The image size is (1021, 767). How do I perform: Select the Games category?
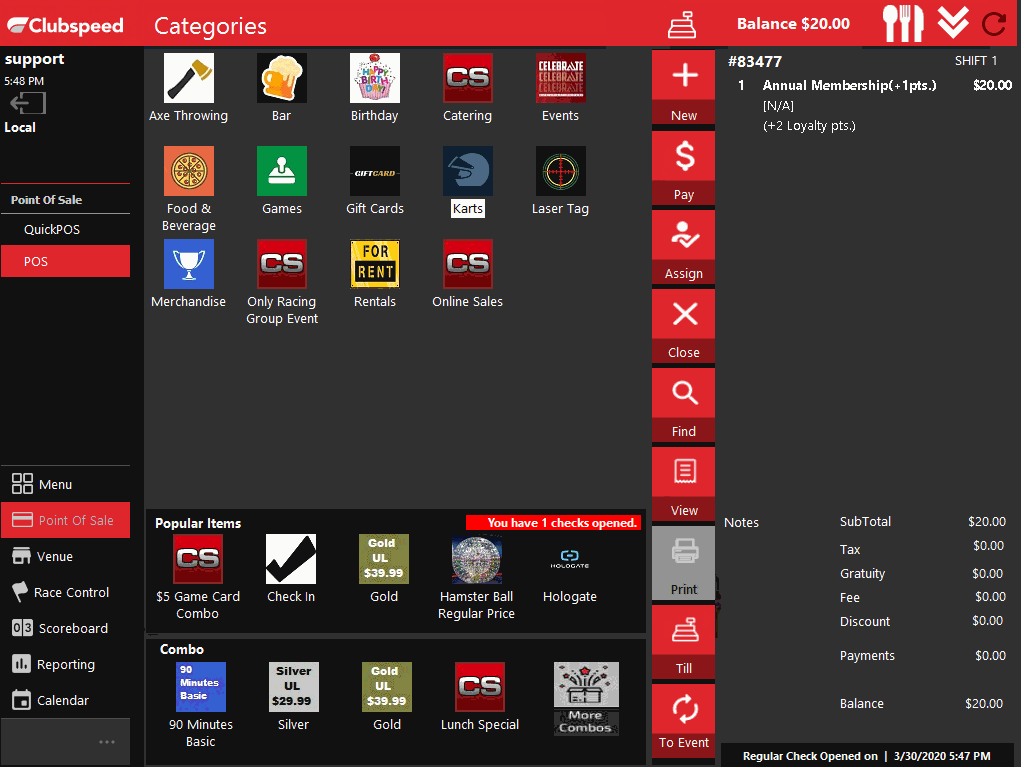pyautogui.click(x=281, y=181)
